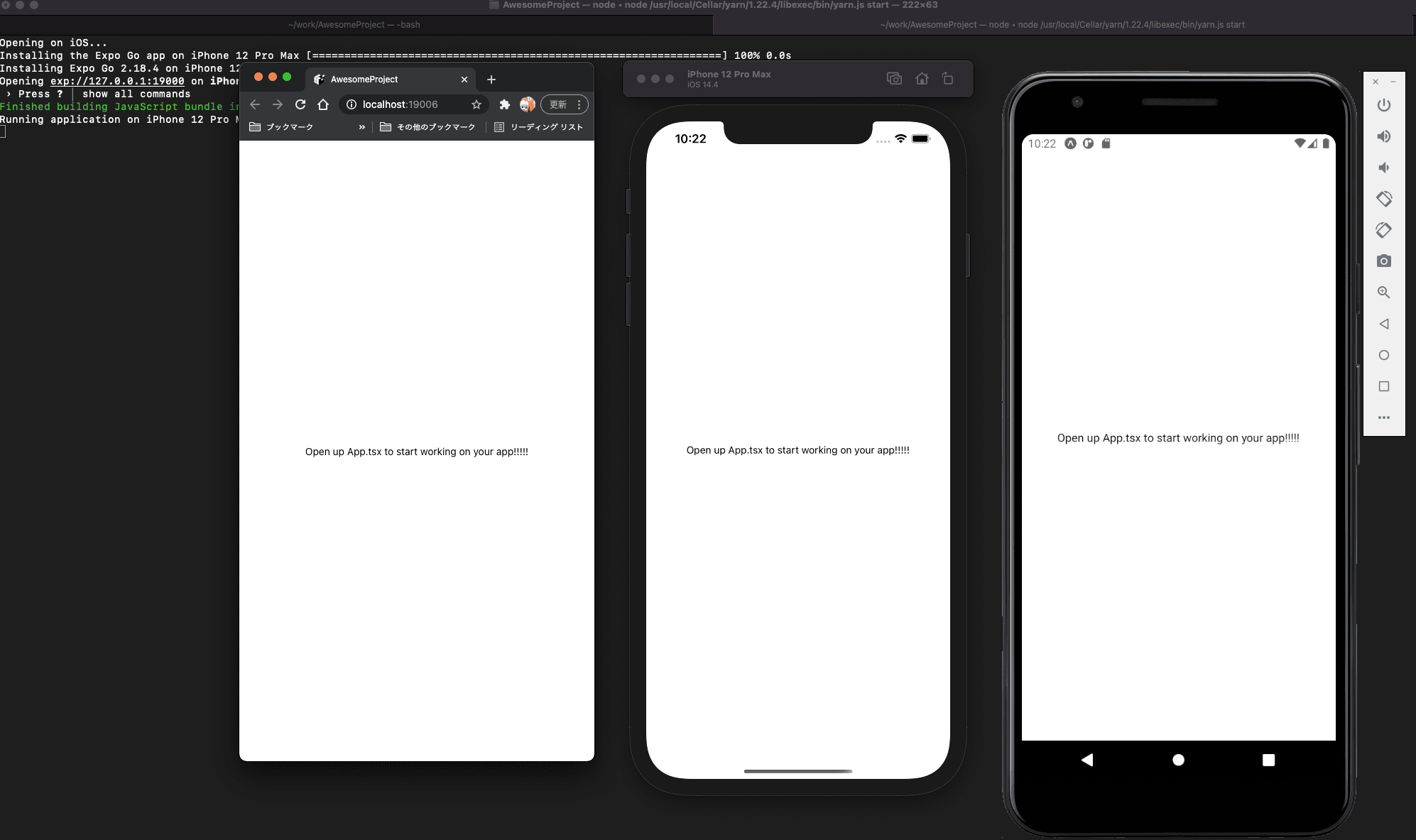Select the AwesomeProject browser tab
The width and height of the screenshot is (1416, 840).
[364, 80]
